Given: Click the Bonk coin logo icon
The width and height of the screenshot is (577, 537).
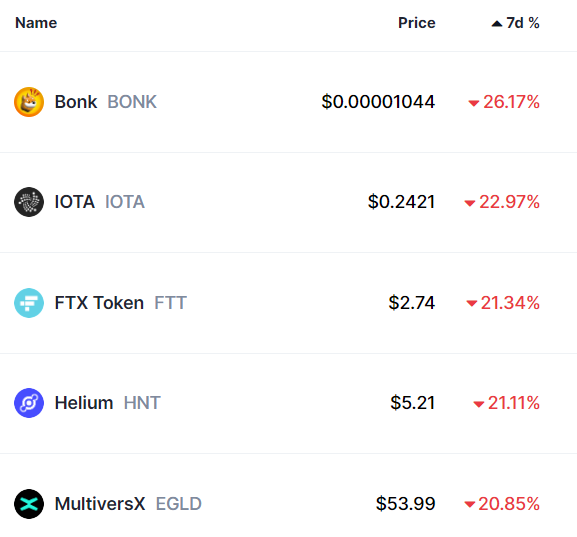Looking at the screenshot, I should pyautogui.click(x=29, y=102).
